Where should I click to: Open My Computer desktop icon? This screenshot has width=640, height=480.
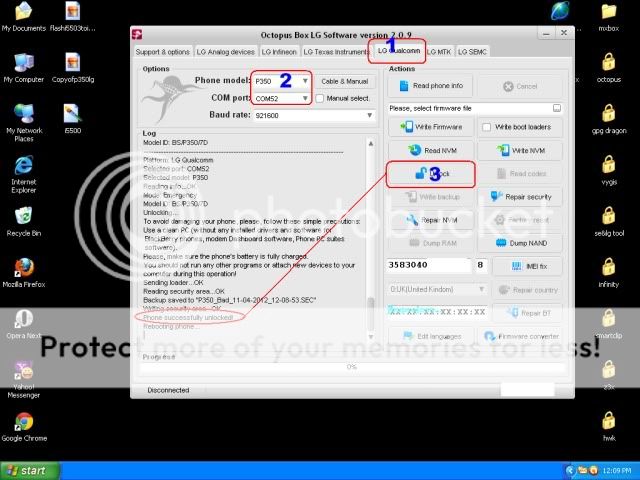pos(23,68)
